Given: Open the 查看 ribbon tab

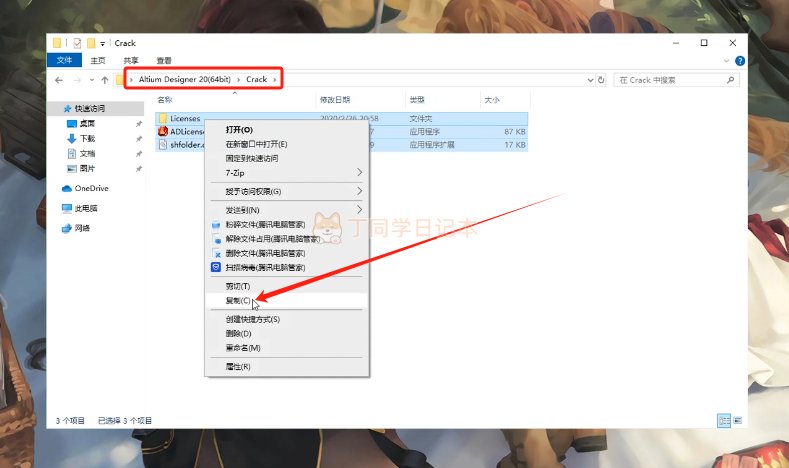Looking at the screenshot, I should (x=164, y=60).
